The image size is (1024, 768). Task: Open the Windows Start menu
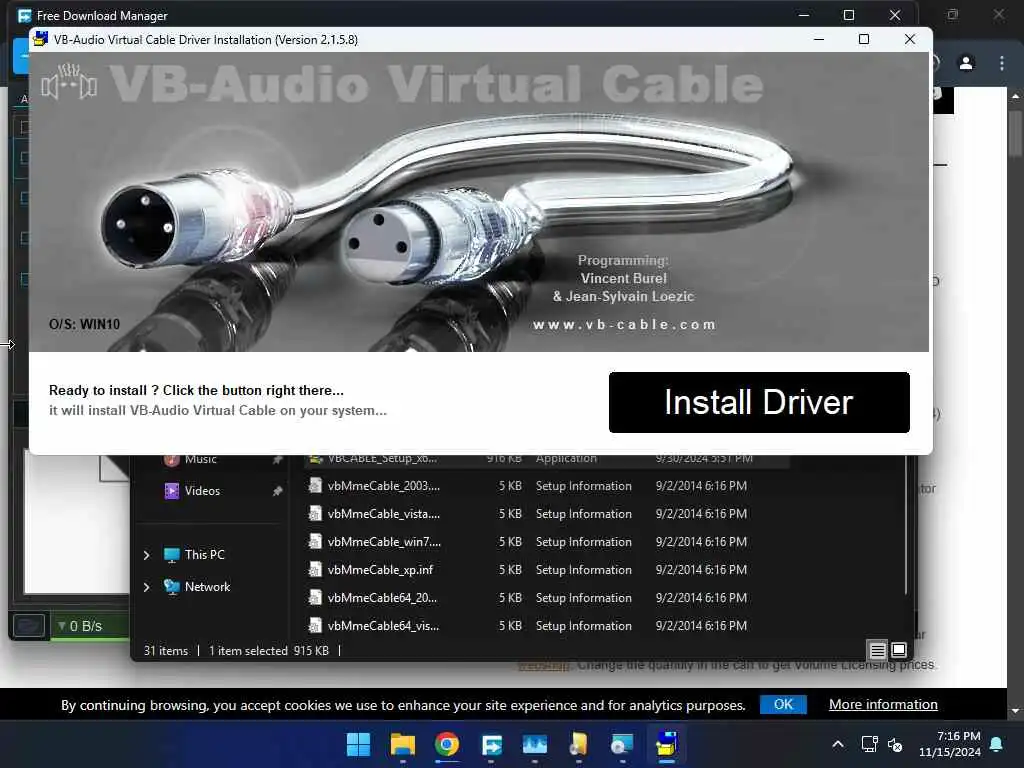(358, 744)
